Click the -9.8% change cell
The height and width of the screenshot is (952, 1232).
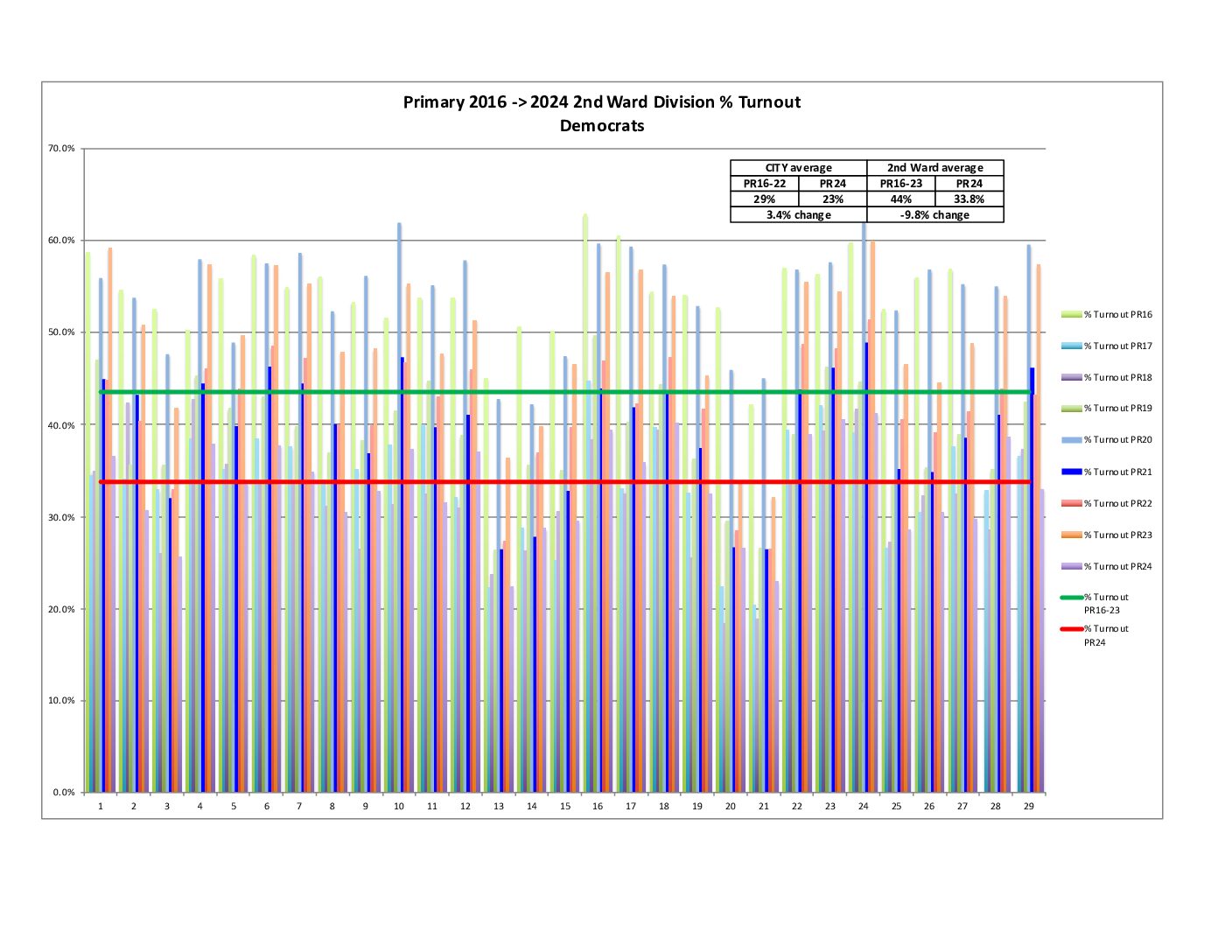point(935,215)
